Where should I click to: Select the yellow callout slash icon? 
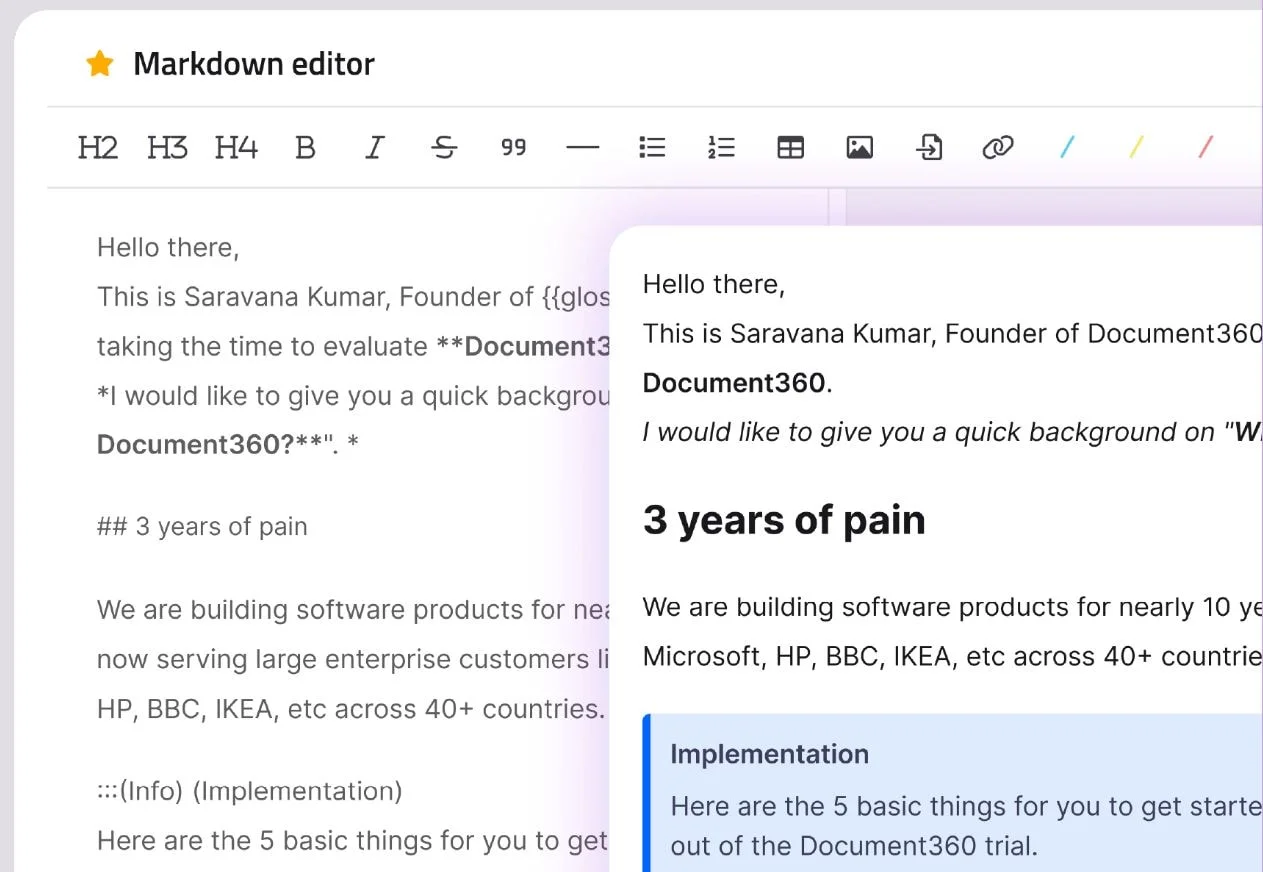coord(1136,147)
